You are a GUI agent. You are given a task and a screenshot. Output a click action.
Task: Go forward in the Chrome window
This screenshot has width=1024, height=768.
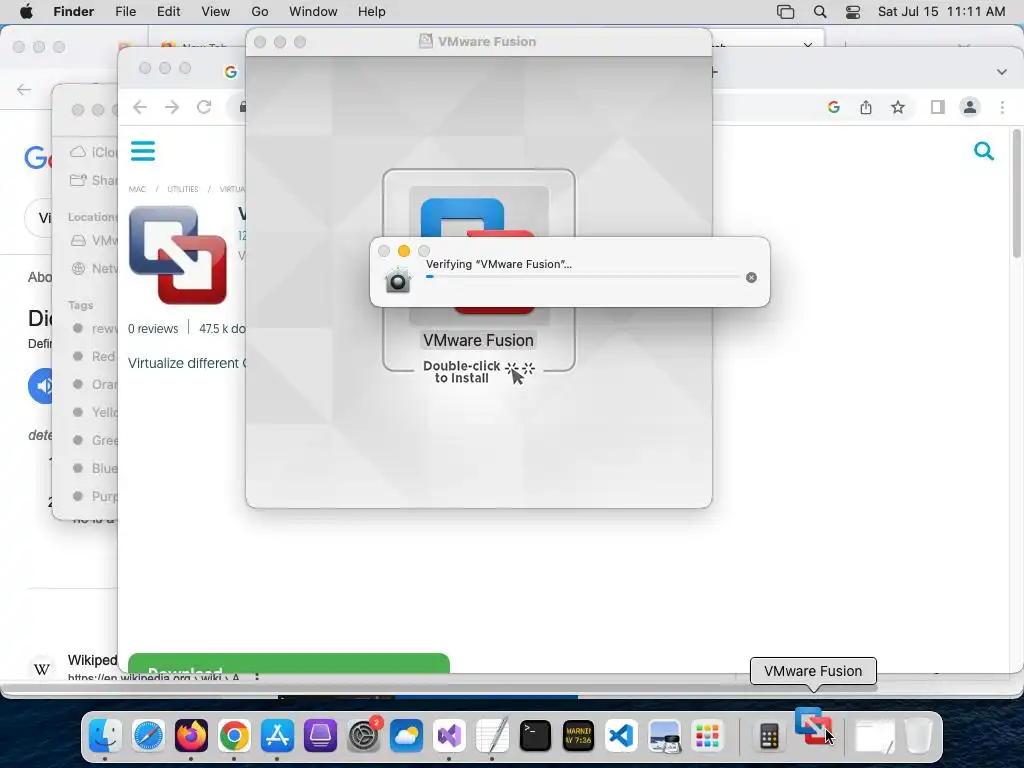coord(172,107)
